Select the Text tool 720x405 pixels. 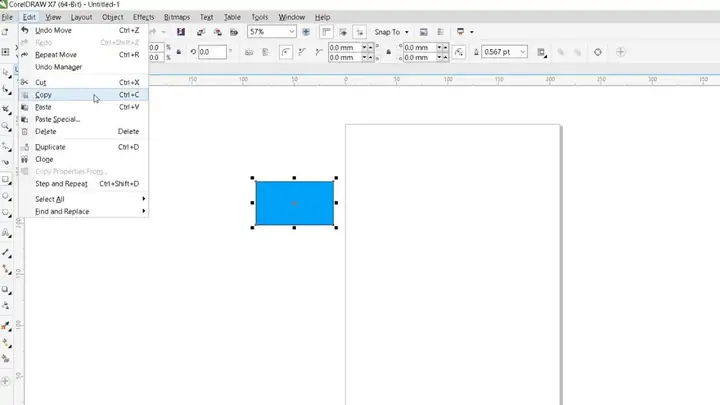[6, 233]
